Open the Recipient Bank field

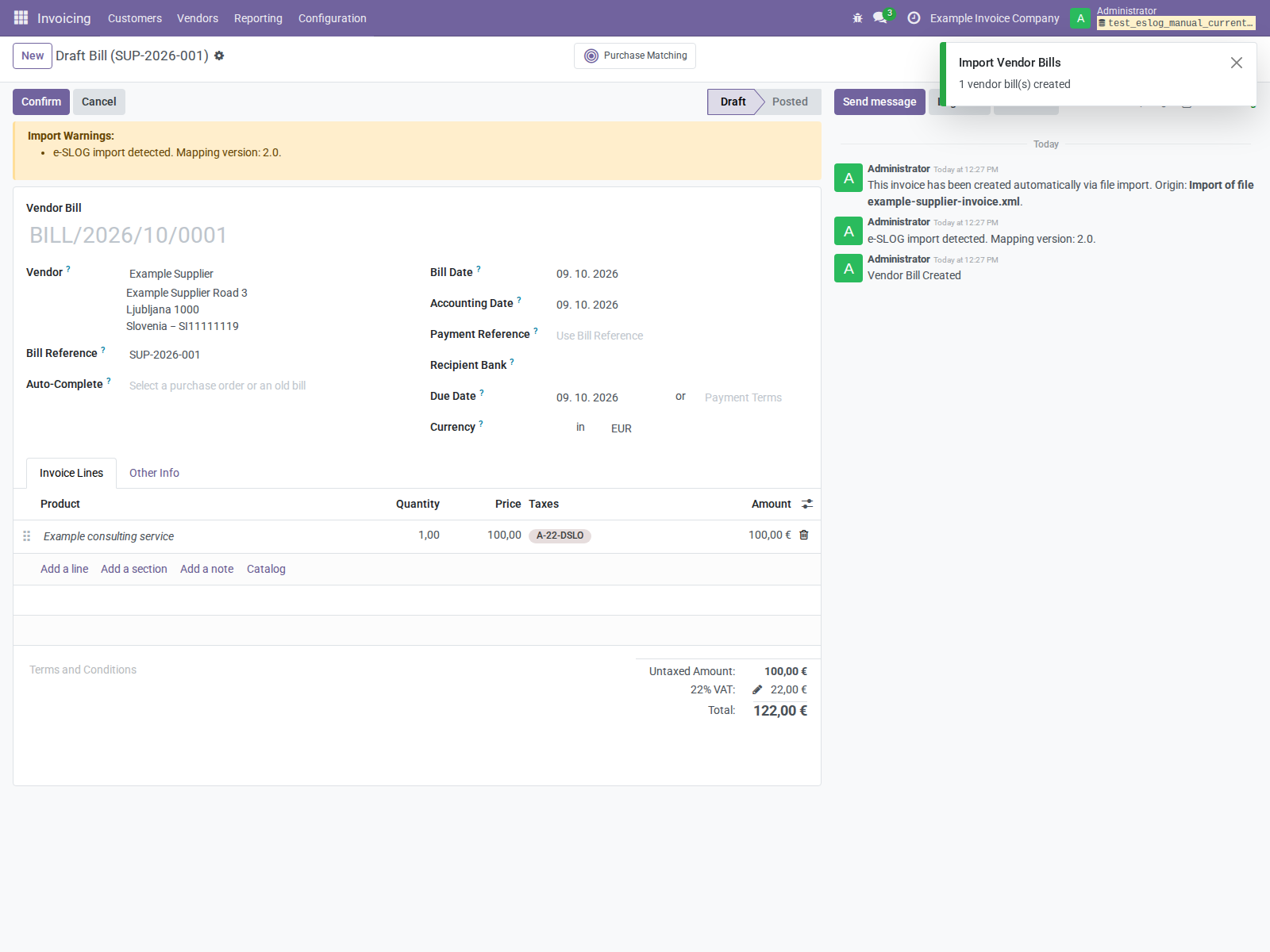pos(679,365)
